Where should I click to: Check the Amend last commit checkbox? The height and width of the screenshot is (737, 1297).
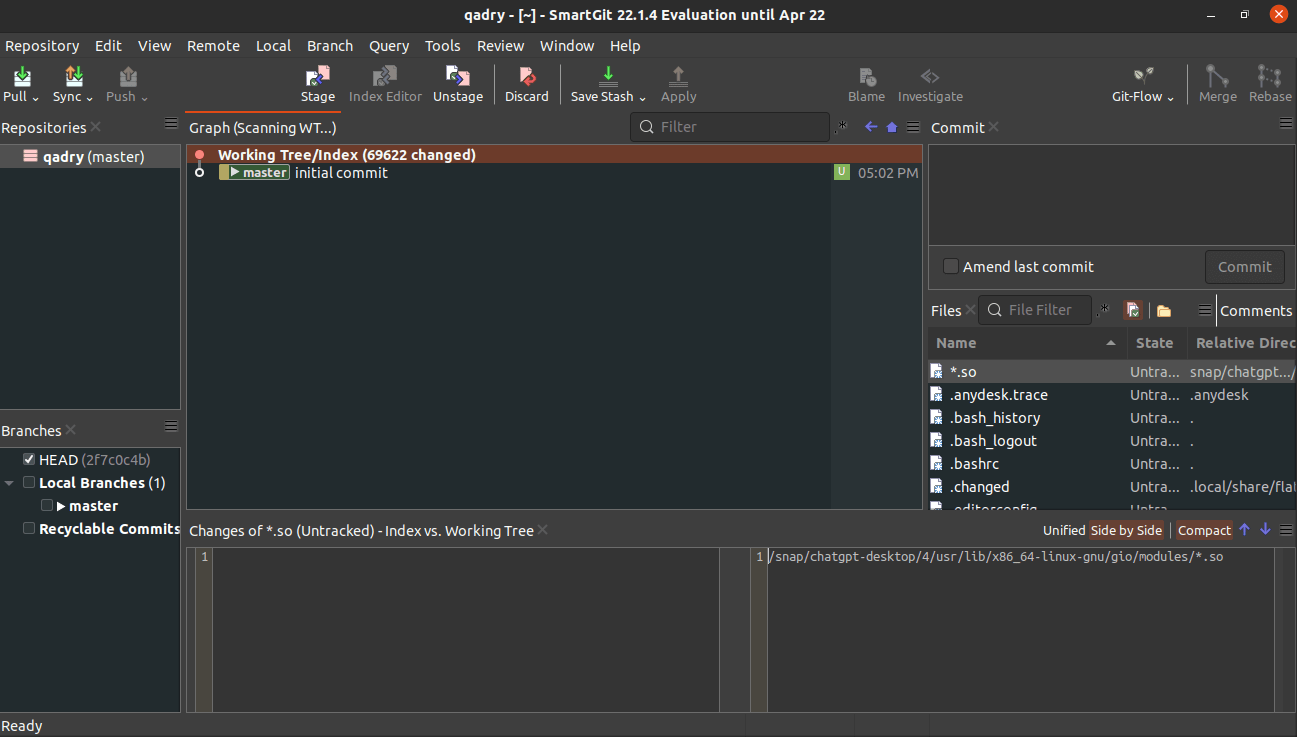[951, 267]
